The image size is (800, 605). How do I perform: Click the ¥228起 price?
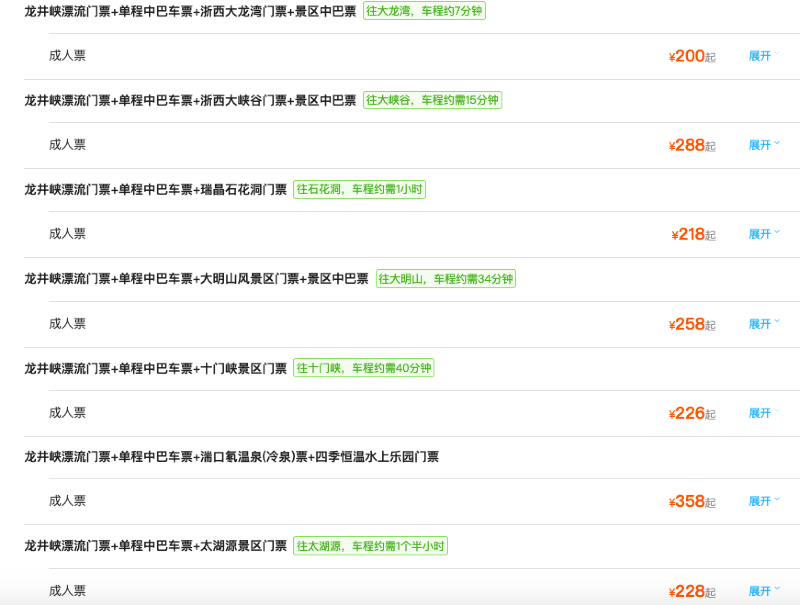point(692,591)
